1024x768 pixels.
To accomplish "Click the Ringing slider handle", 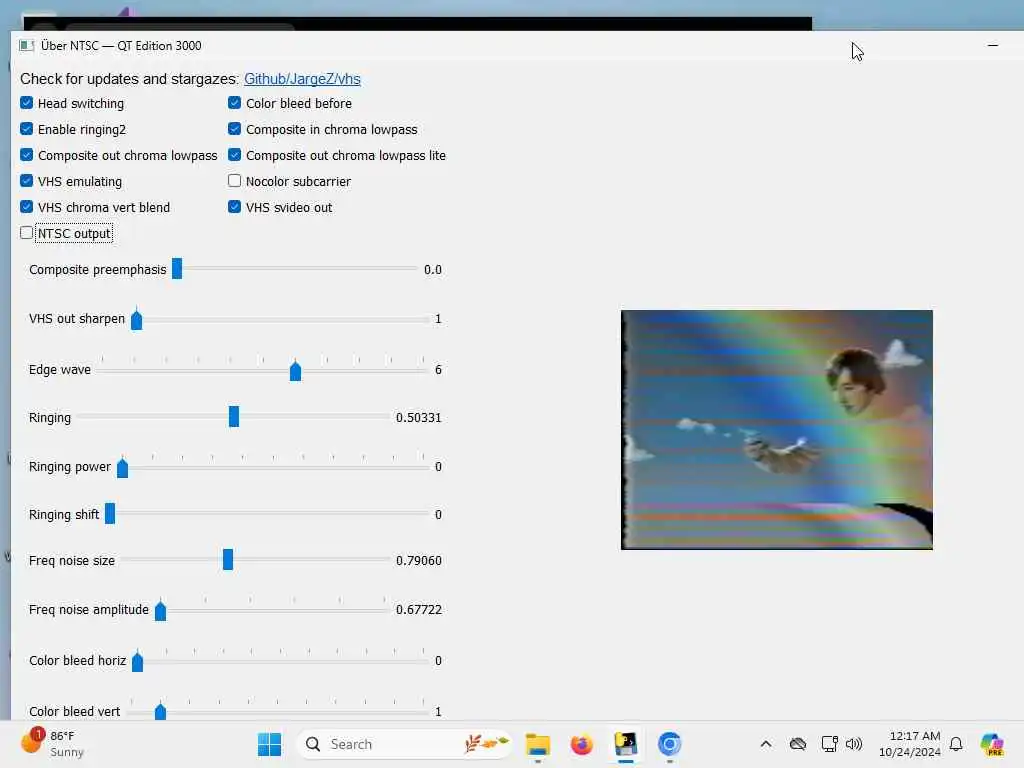I will pyautogui.click(x=234, y=417).
